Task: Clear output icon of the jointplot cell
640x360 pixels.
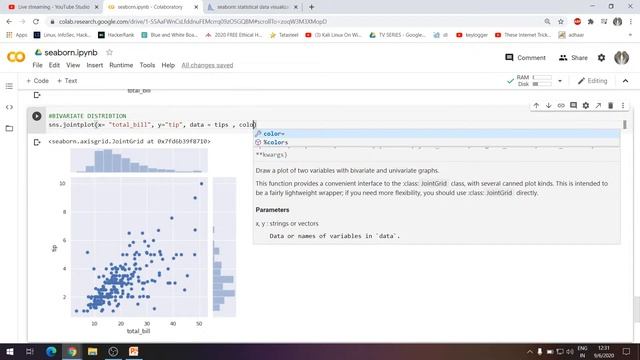Action: [37, 142]
